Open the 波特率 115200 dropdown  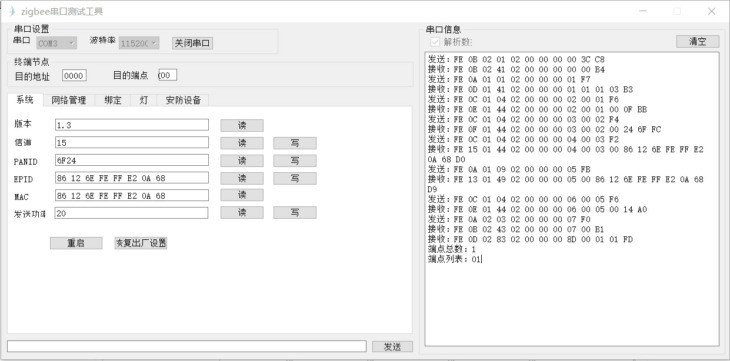coord(139,43)
